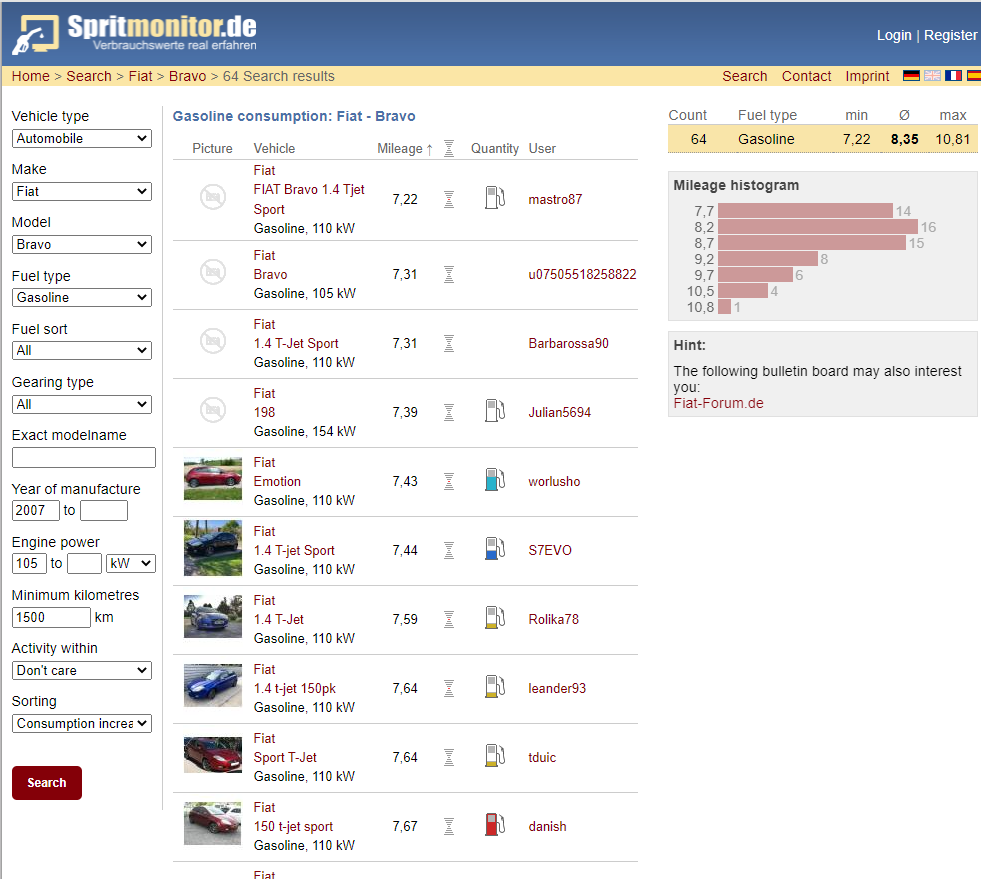Switch language using the German flag
Screen dimensions: 981x879
click(x=911, y=76)
